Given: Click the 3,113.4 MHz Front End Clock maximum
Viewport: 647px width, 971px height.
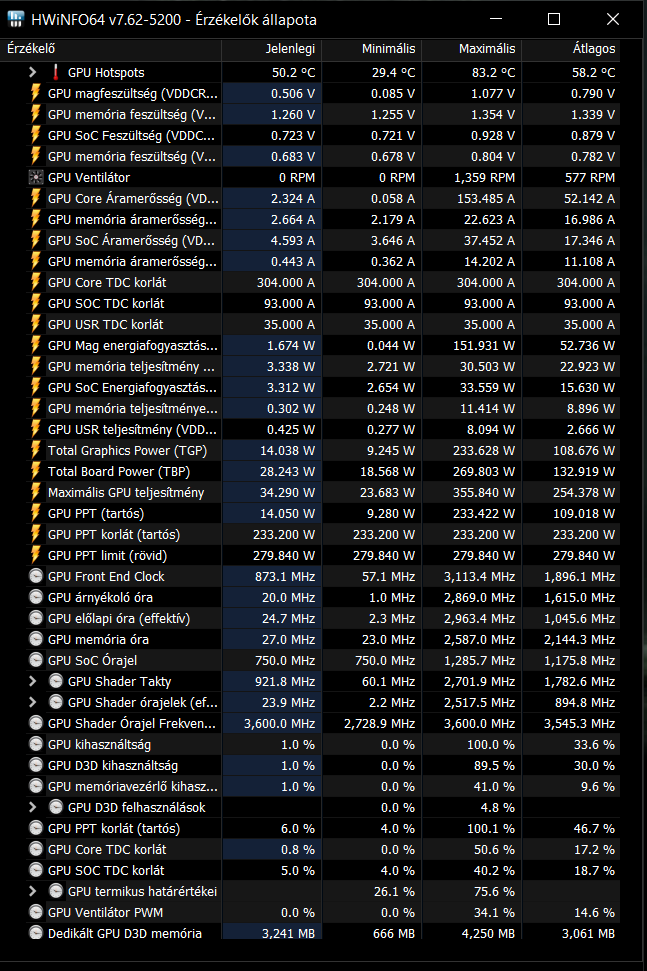Looking at the screenshot, I should pos(479,577).
